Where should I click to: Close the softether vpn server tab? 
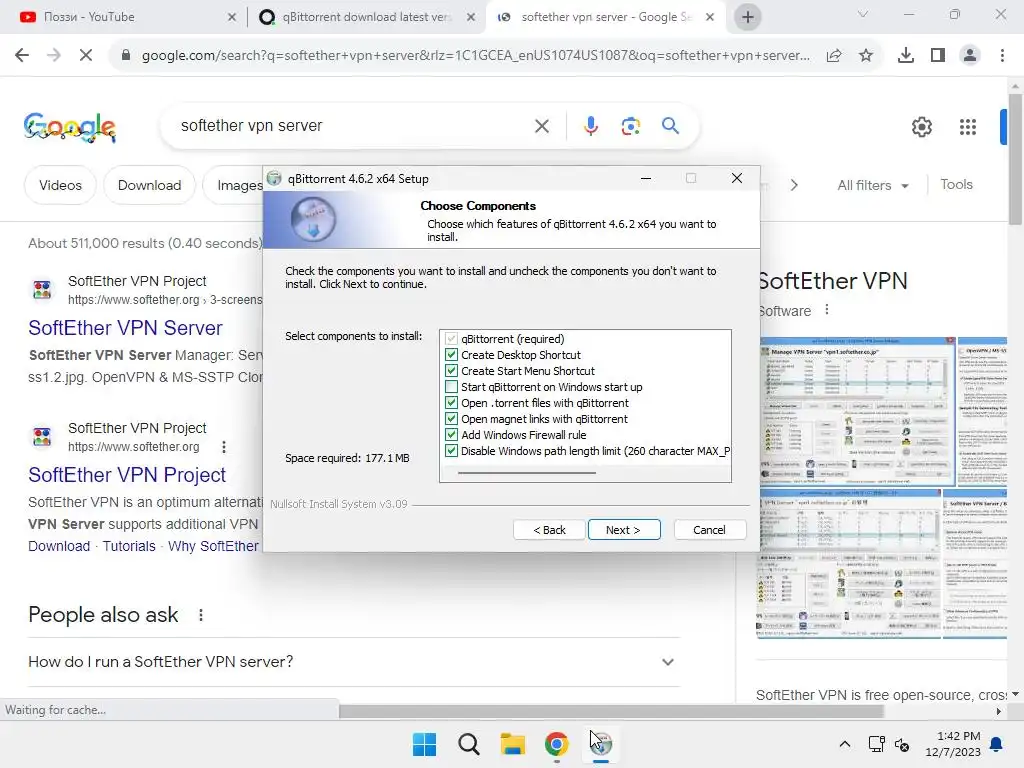pyautogui.click(x=710, y=17)
